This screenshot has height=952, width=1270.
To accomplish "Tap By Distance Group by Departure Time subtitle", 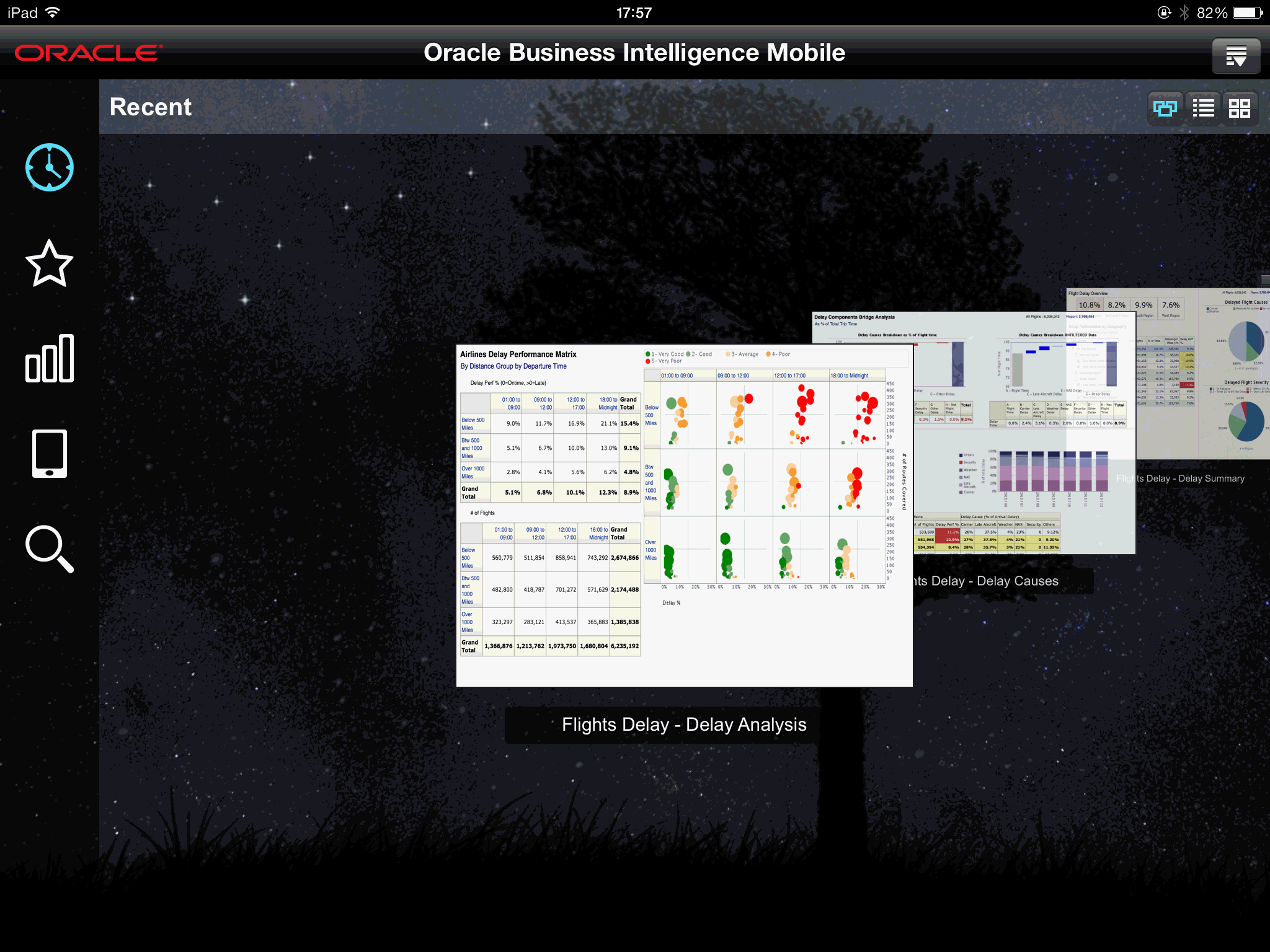I will pos(513,366).
